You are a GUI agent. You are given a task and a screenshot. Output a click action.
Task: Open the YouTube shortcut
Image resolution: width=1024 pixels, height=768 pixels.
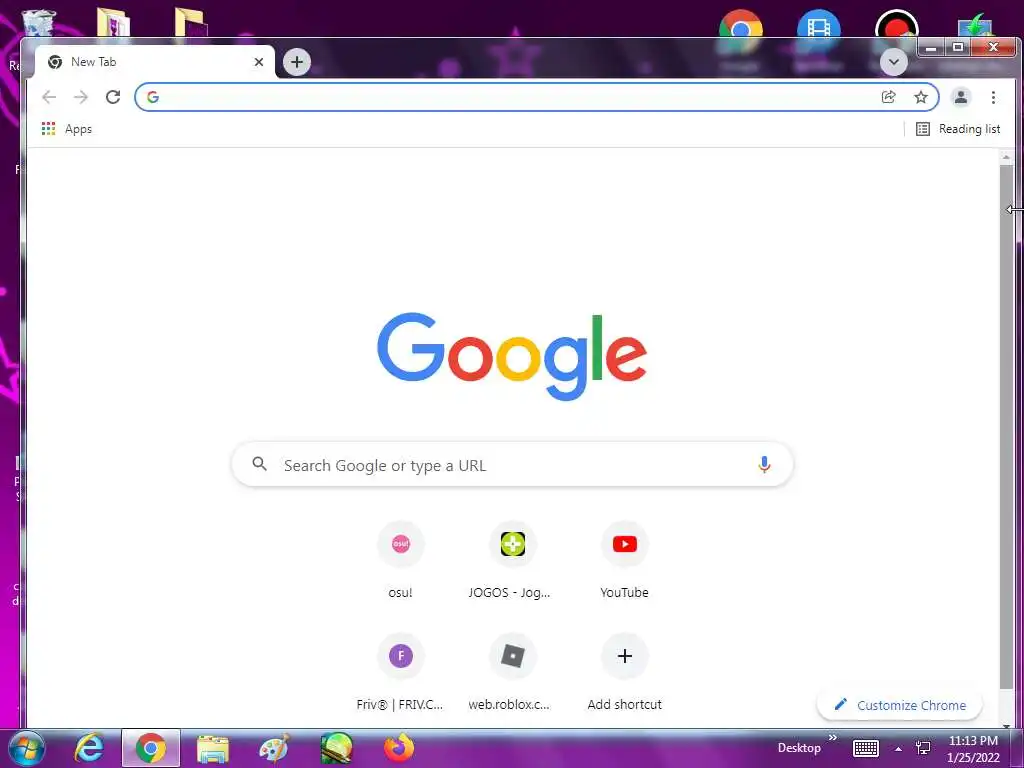[624, 562]
